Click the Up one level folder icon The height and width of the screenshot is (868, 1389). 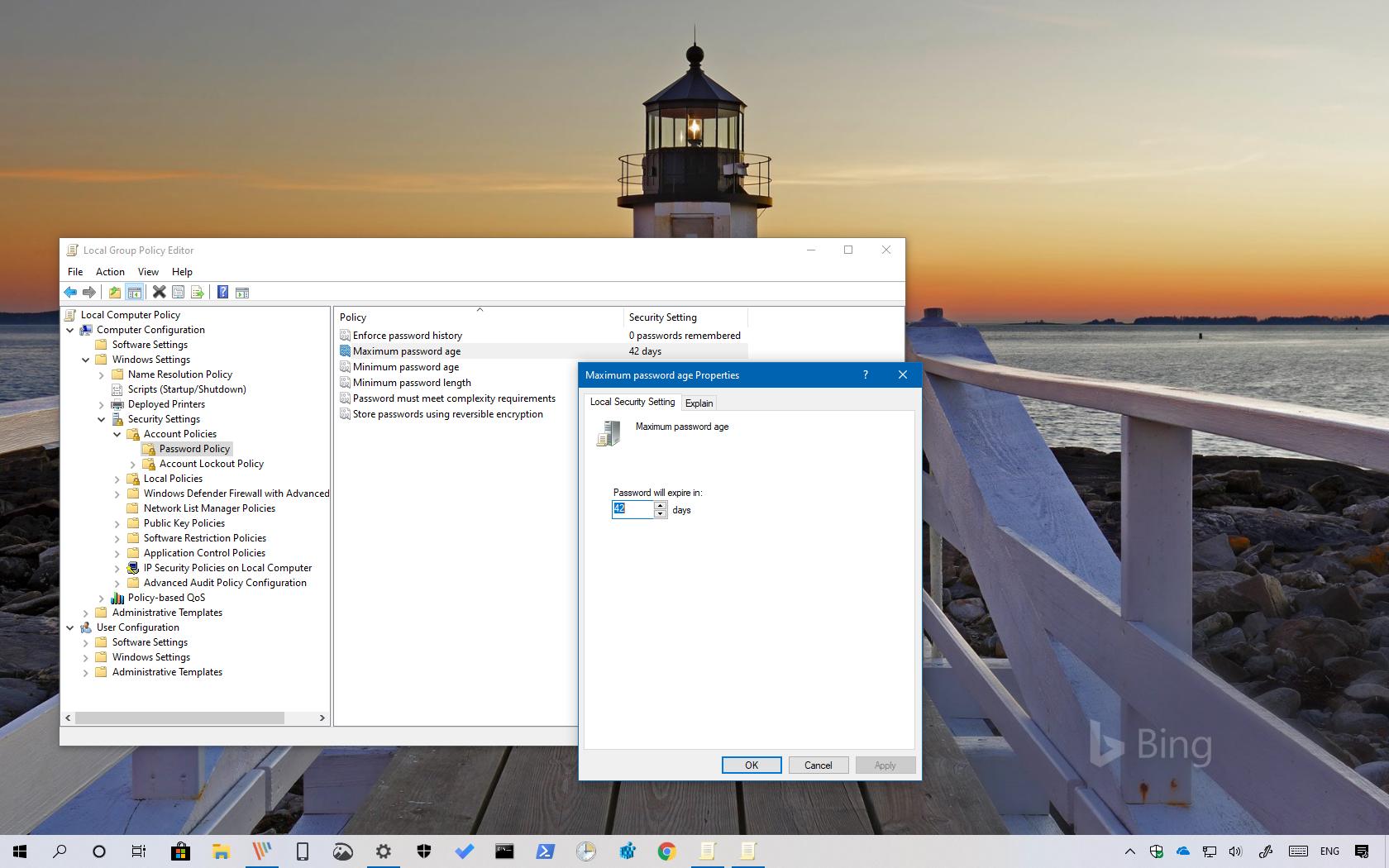[114, 292]
